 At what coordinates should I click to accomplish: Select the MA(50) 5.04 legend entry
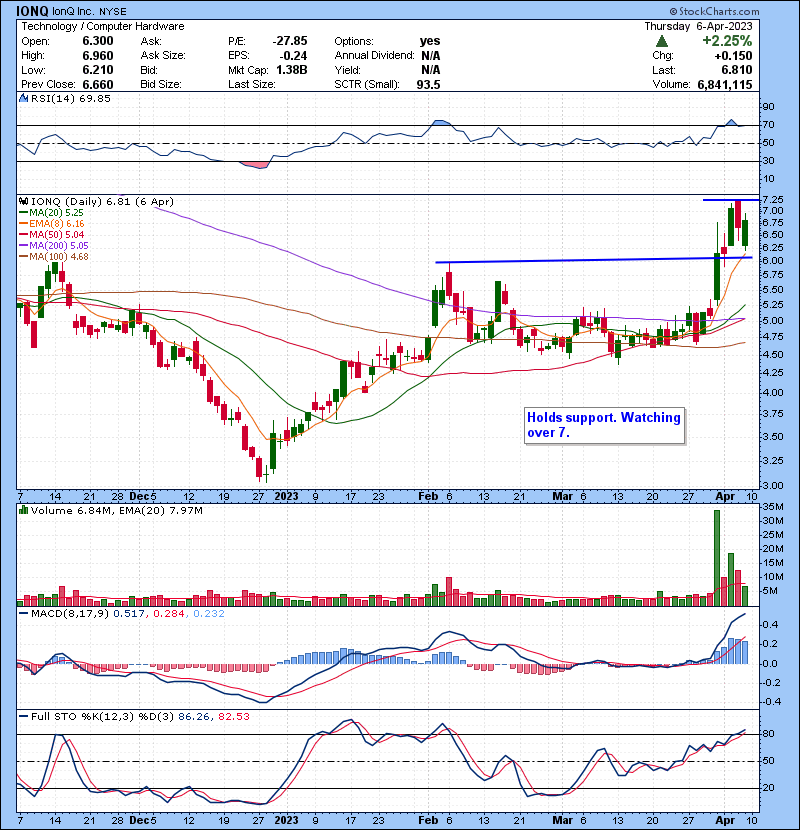click(x=51, y=234)
